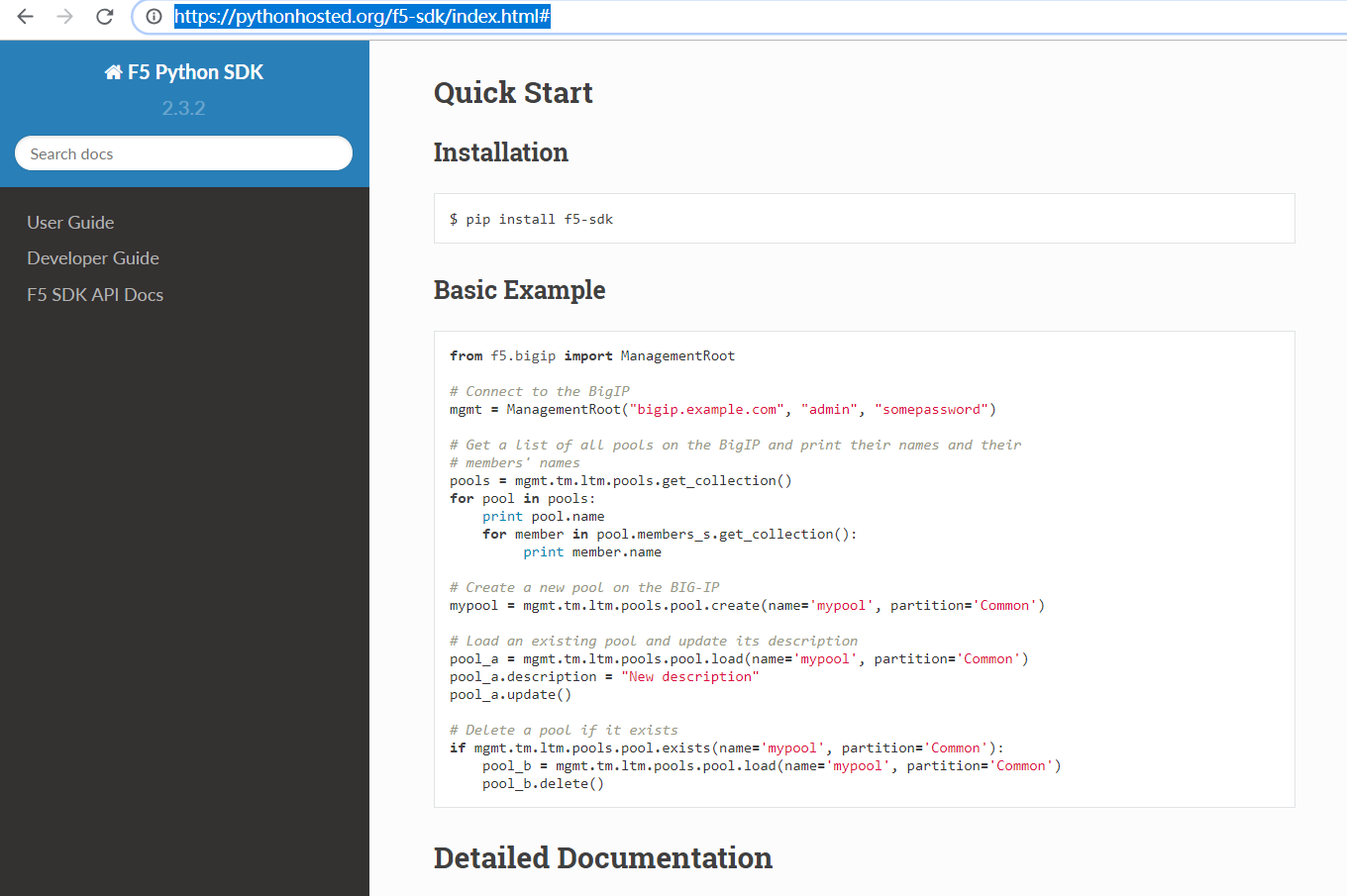Click the pool_b.delete() line
The image size is (1347, 896).
point(544,783)
